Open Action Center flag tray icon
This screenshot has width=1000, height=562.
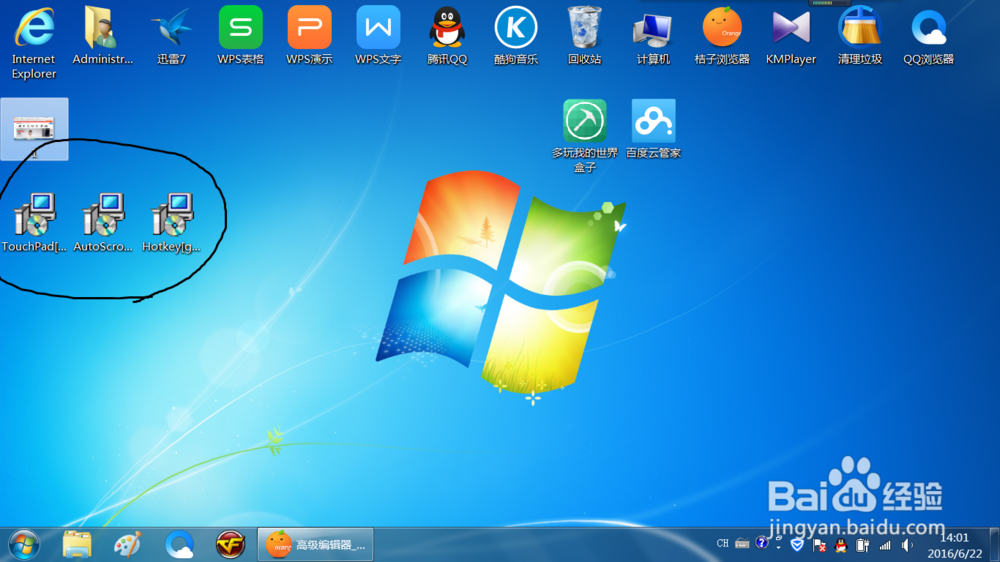click(820, 545)
